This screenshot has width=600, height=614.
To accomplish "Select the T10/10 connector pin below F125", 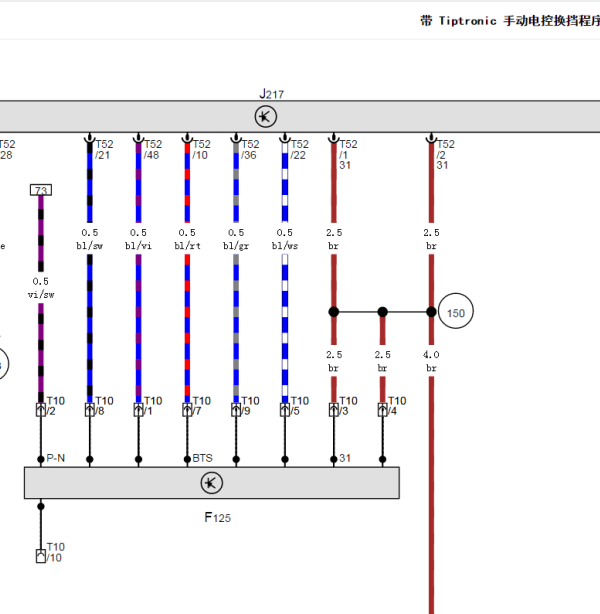I will [41, 556].
